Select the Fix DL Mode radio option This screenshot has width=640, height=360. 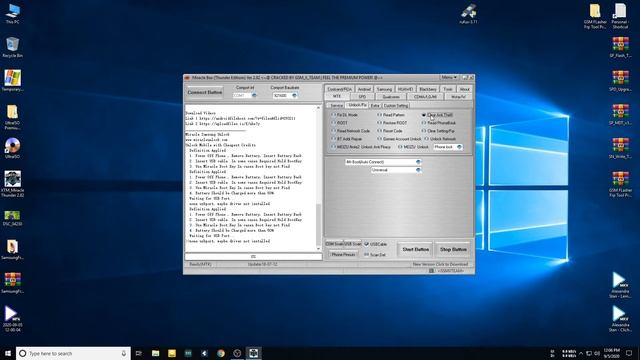[345, 115]
